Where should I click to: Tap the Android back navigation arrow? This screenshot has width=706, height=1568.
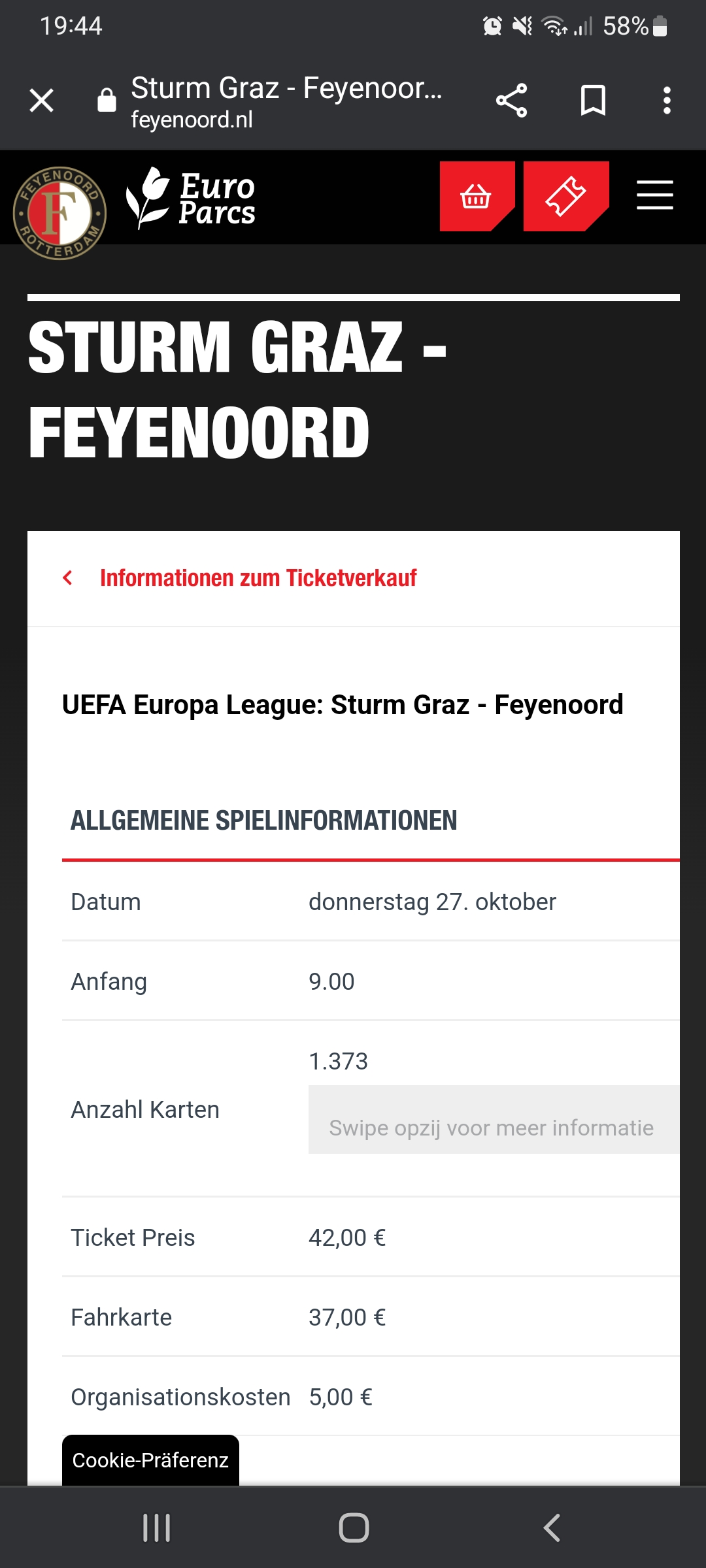552,1528
